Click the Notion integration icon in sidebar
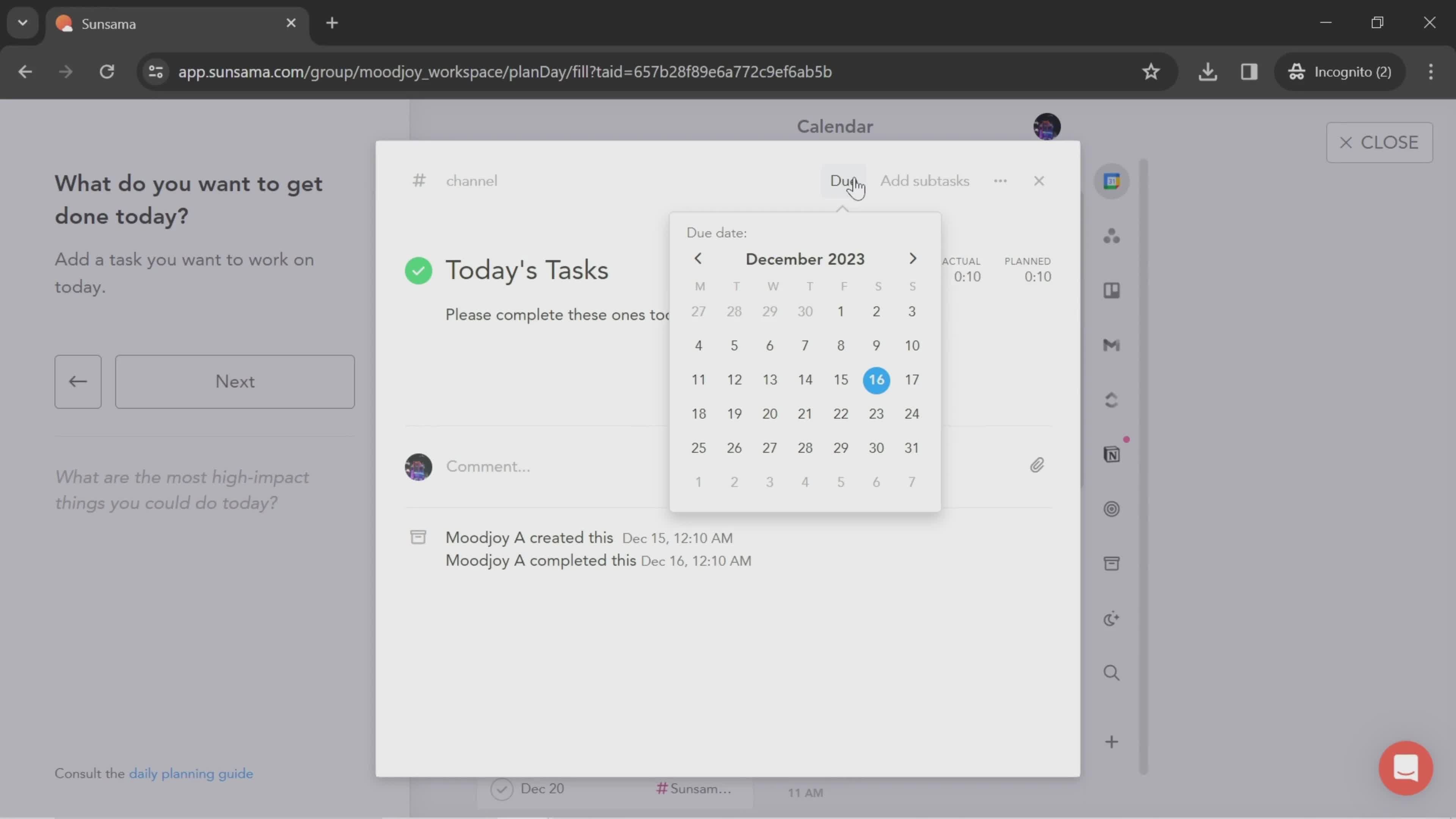Image resolution: width=1456 pixels, height=819 pixels. click(x=1112, y=454)
